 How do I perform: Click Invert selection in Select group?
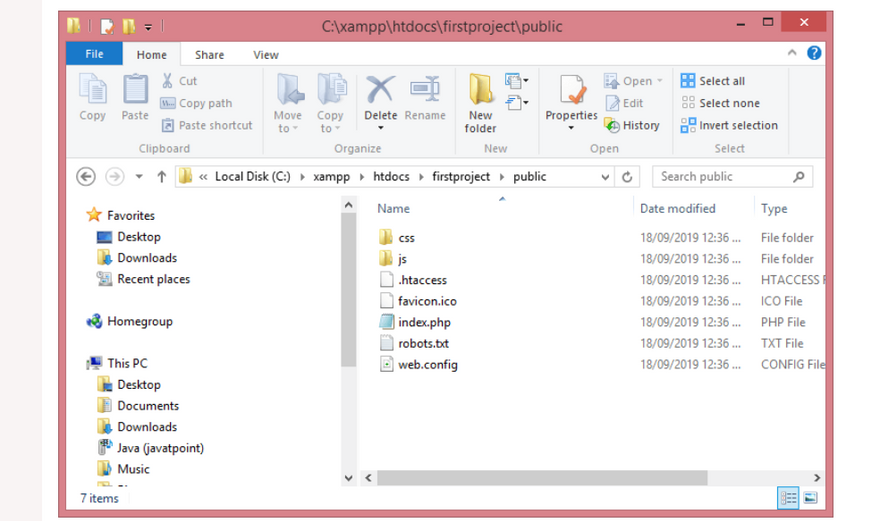(729, 125)
